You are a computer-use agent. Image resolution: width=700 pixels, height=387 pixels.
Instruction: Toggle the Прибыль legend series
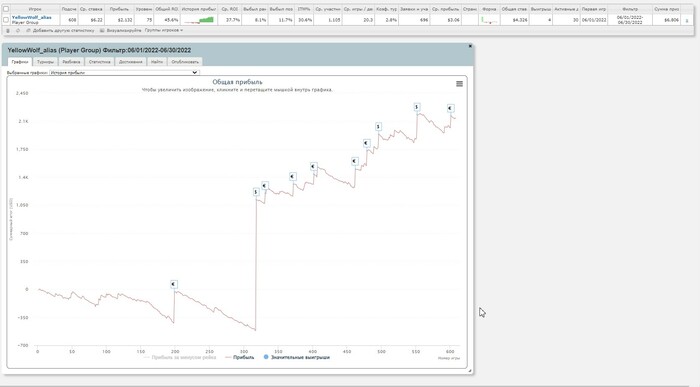click(240, 358)
